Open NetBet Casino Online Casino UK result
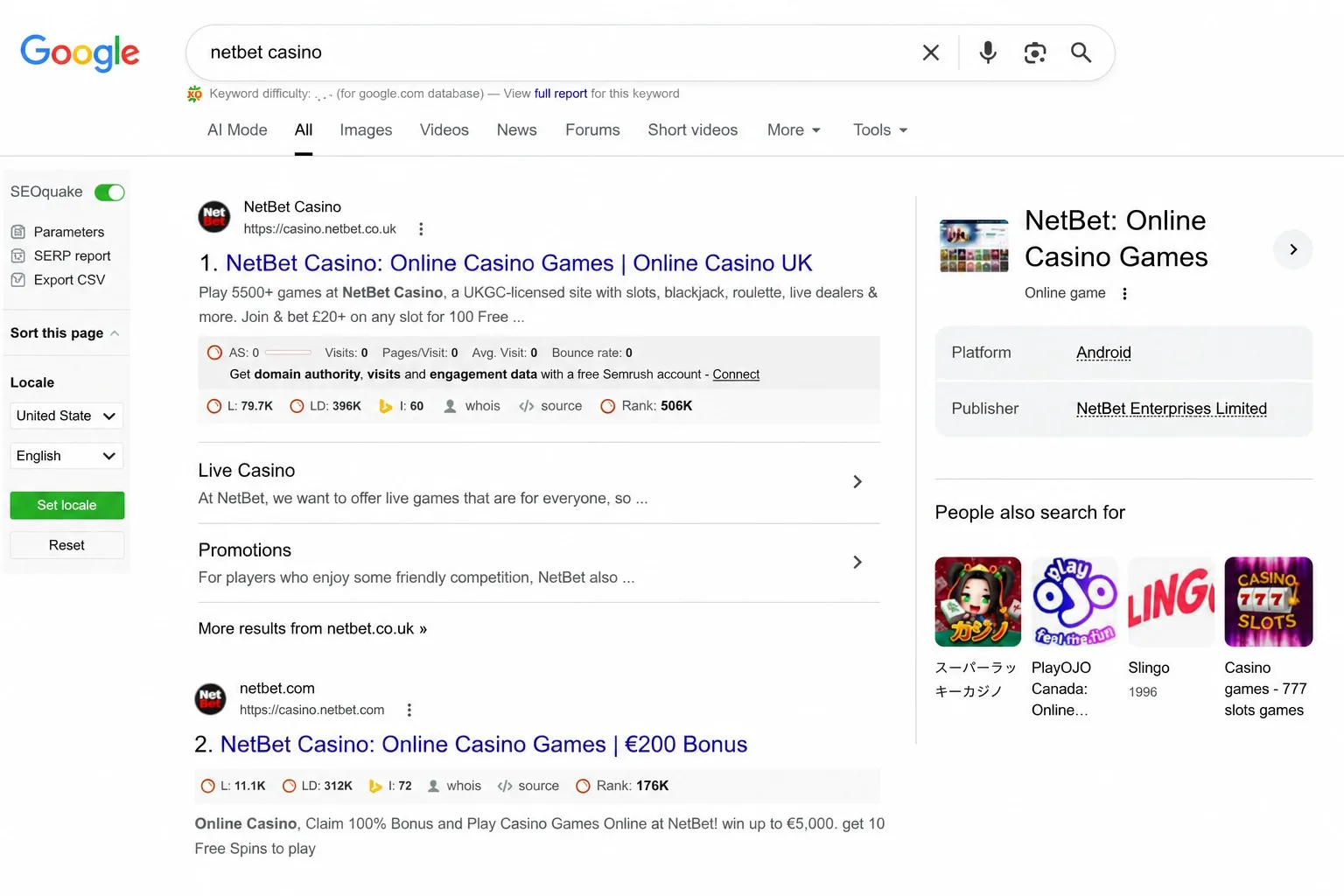 [519, 263]
